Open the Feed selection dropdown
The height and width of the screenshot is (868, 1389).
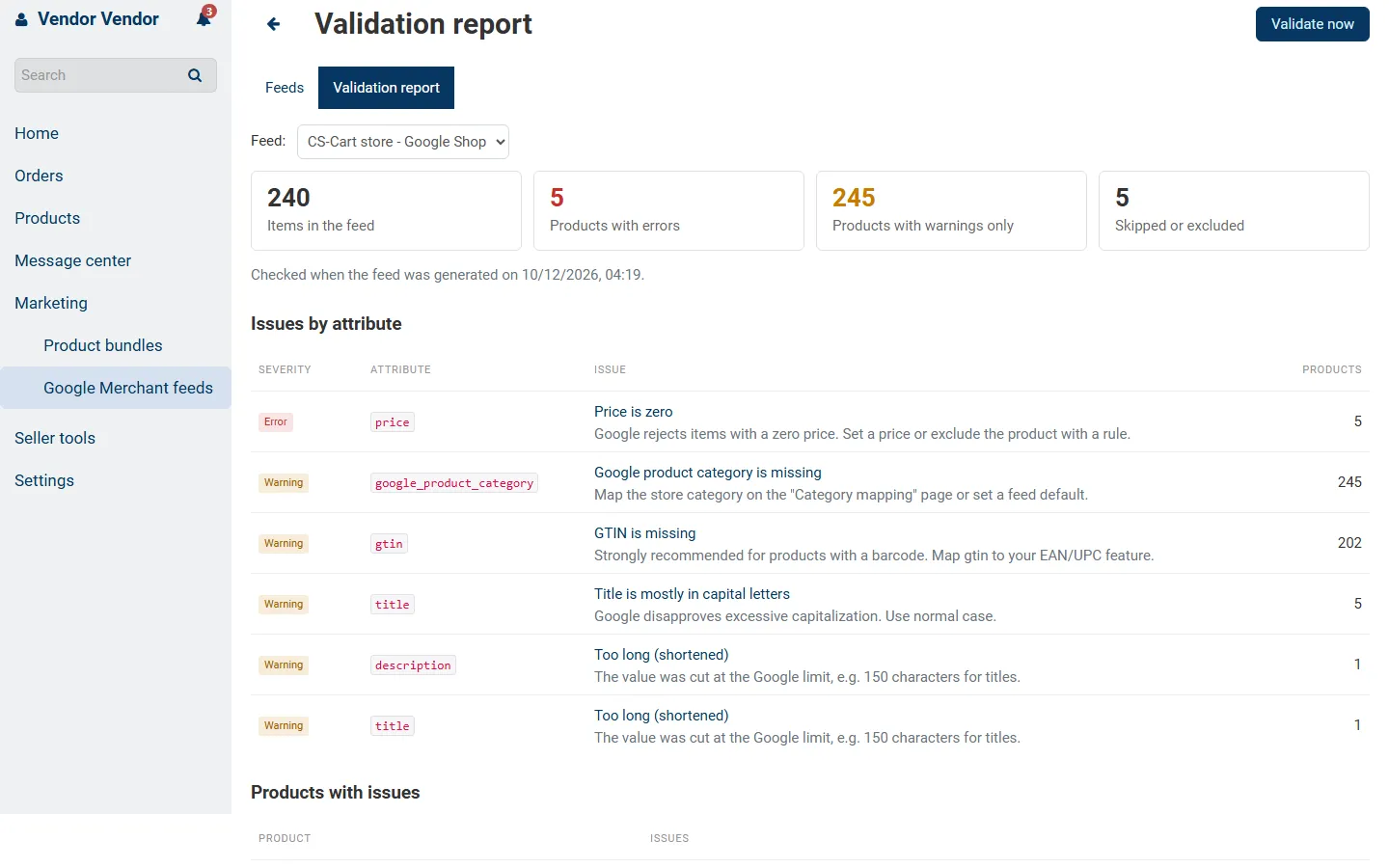point(403,142)
